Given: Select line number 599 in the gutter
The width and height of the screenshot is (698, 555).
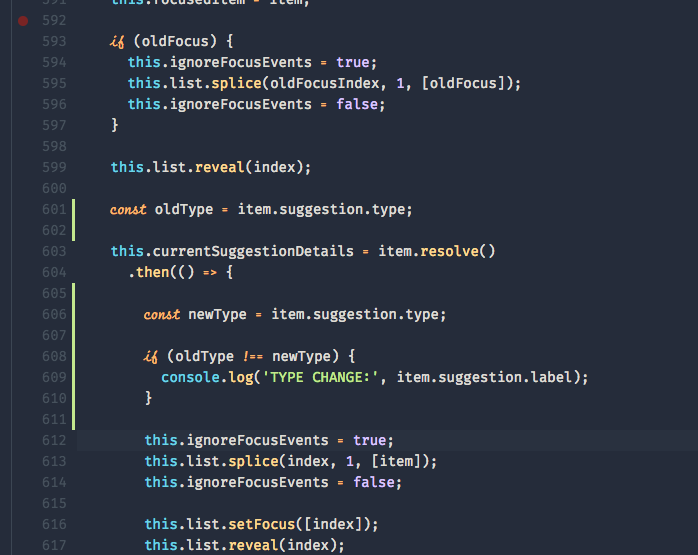Looking at the screenshot, I should tap(54, 167).
